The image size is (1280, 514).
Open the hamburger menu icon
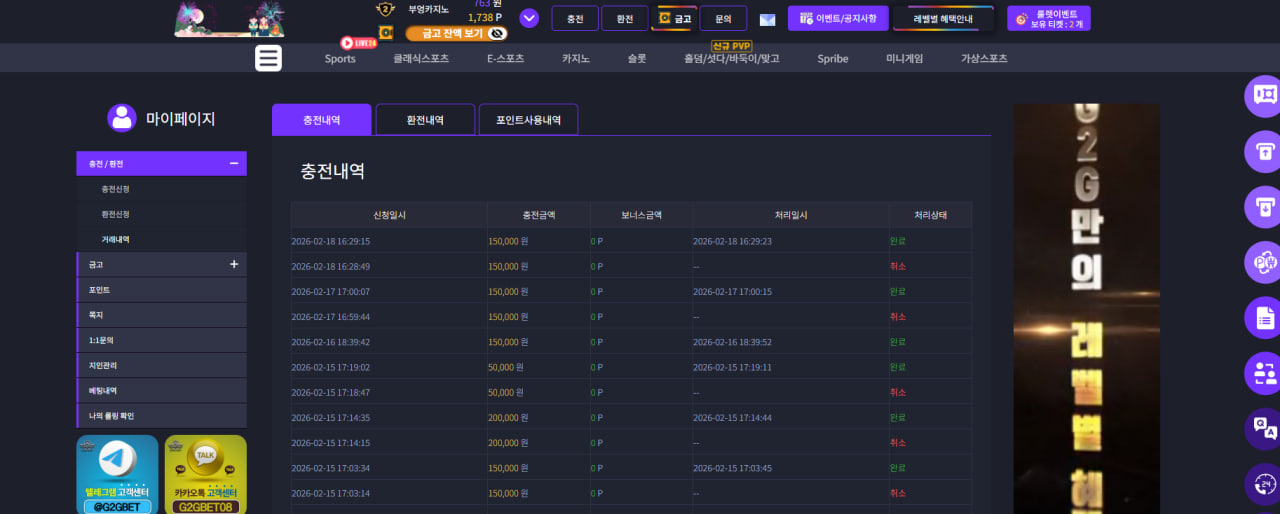pyautogui.click(x=268, y=58)
